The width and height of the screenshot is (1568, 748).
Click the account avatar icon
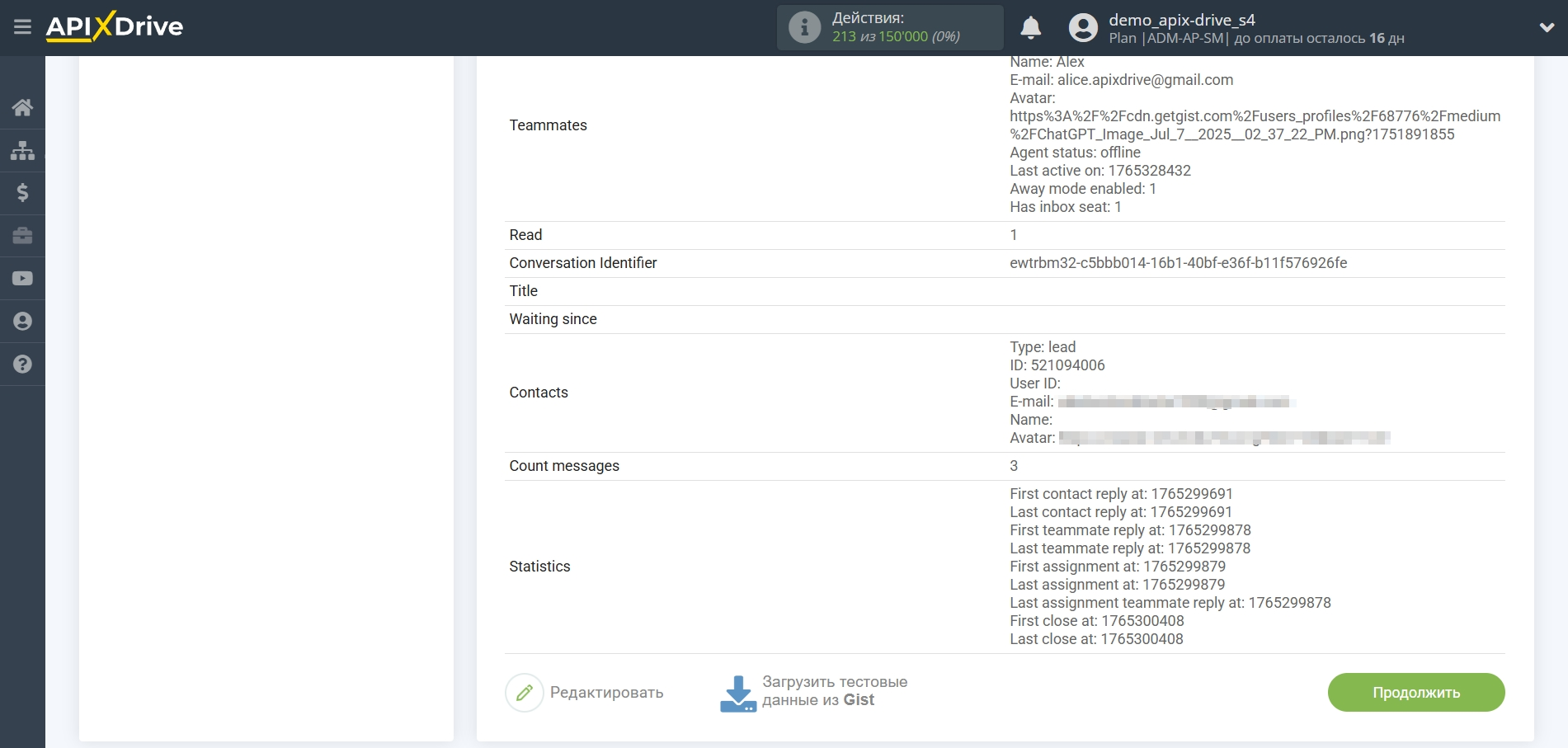[x=1083, y=28]
